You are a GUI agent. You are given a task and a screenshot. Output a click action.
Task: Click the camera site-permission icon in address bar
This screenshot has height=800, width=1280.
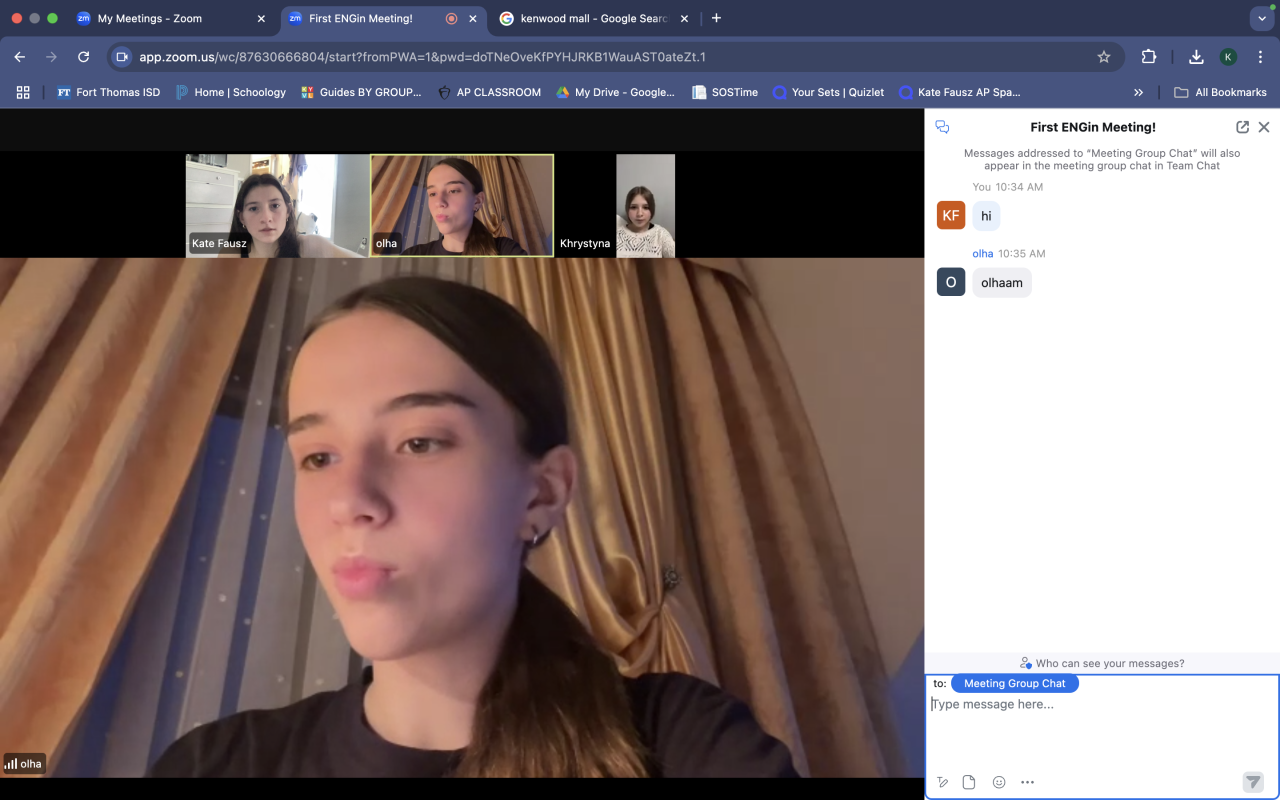pos(122,57)
